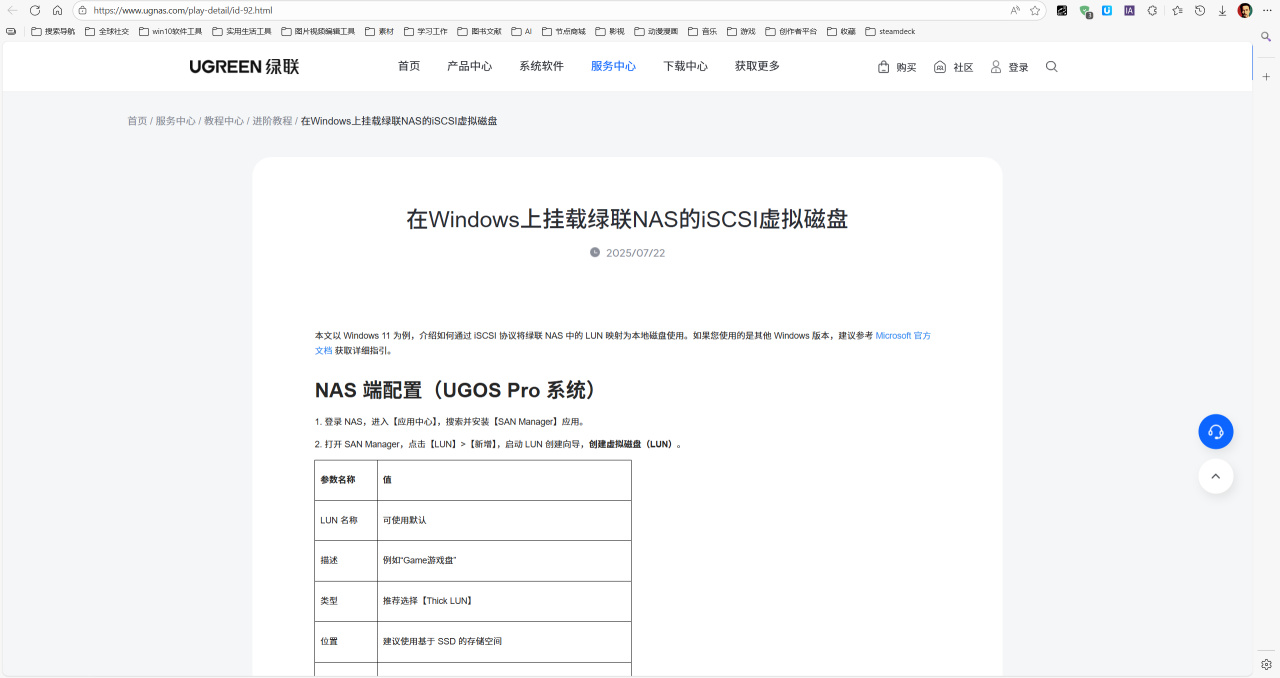Open the 素材 bookmark folder
This screenshot has height=678, width=1280.
tap(380, 31)
